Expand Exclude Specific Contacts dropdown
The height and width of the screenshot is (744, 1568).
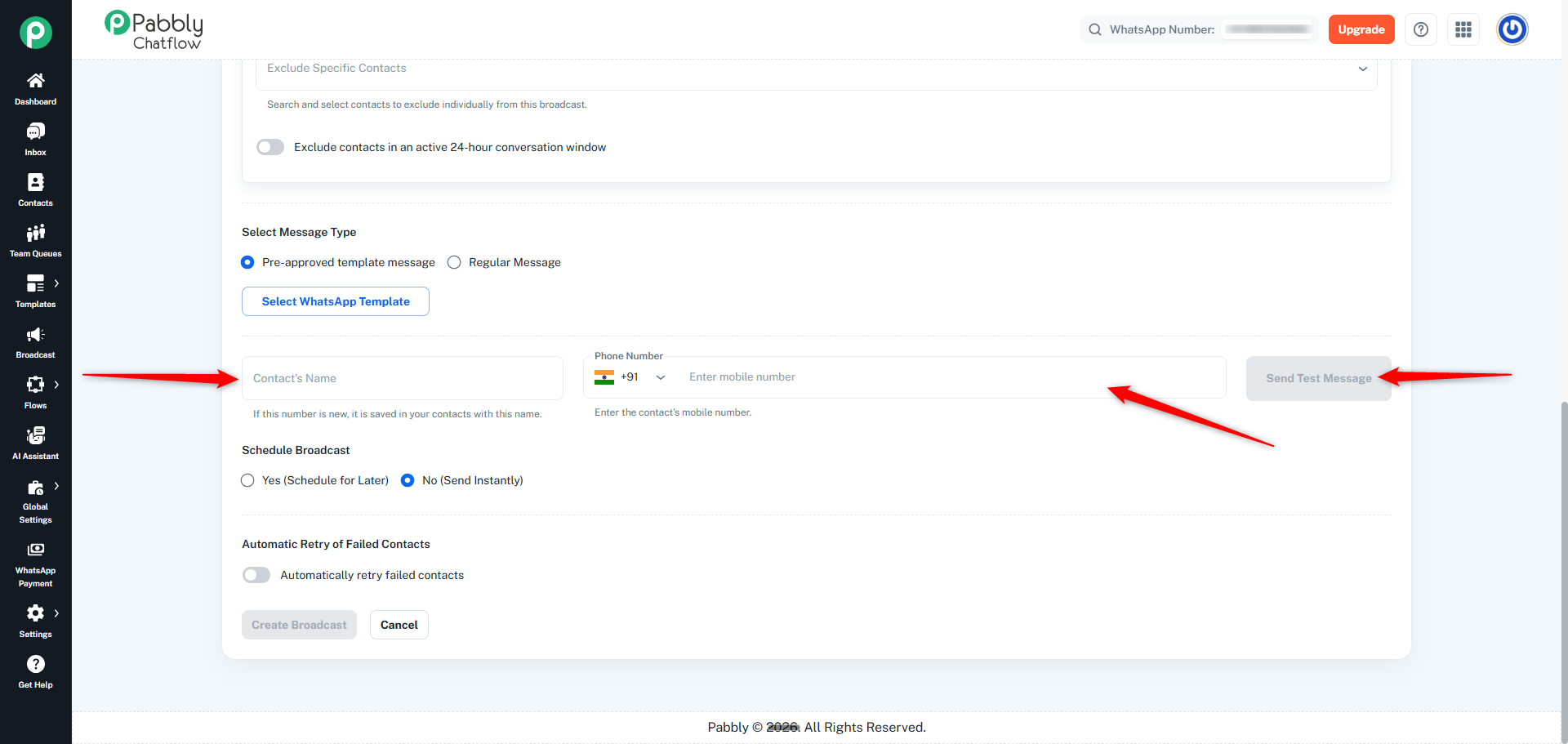tap(817, 69)
